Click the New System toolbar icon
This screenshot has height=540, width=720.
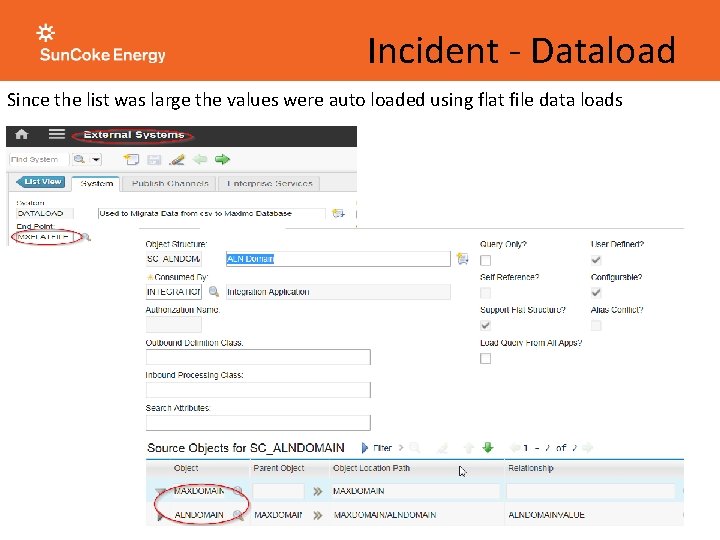131,159
